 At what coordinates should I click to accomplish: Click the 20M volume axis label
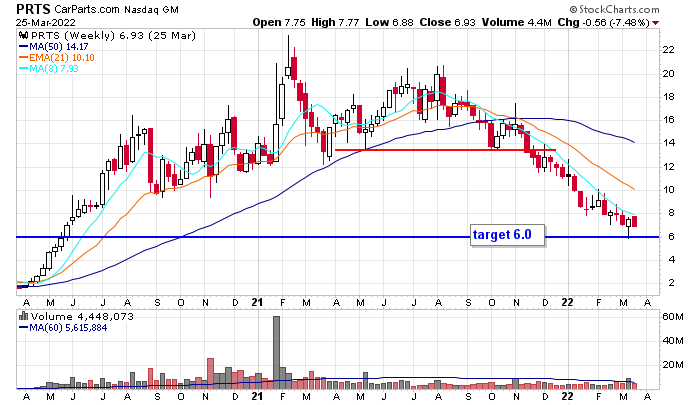[673, 365]
